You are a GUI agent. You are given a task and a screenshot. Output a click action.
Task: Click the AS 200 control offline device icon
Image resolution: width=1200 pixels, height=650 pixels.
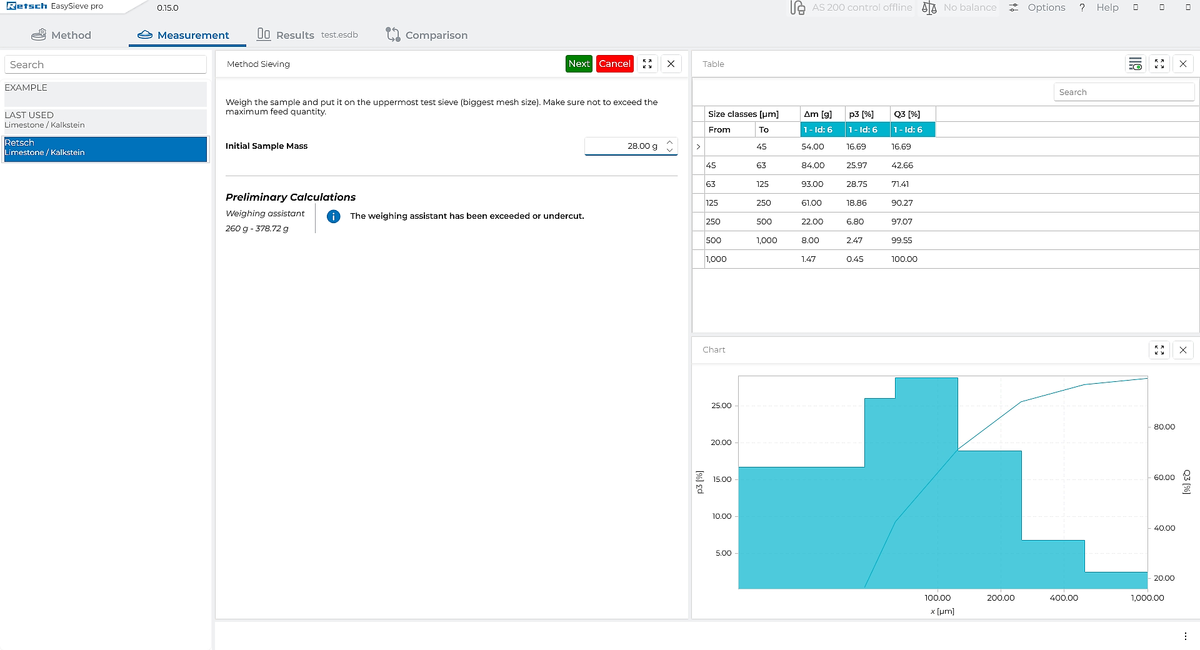click(x=798, y=8)
